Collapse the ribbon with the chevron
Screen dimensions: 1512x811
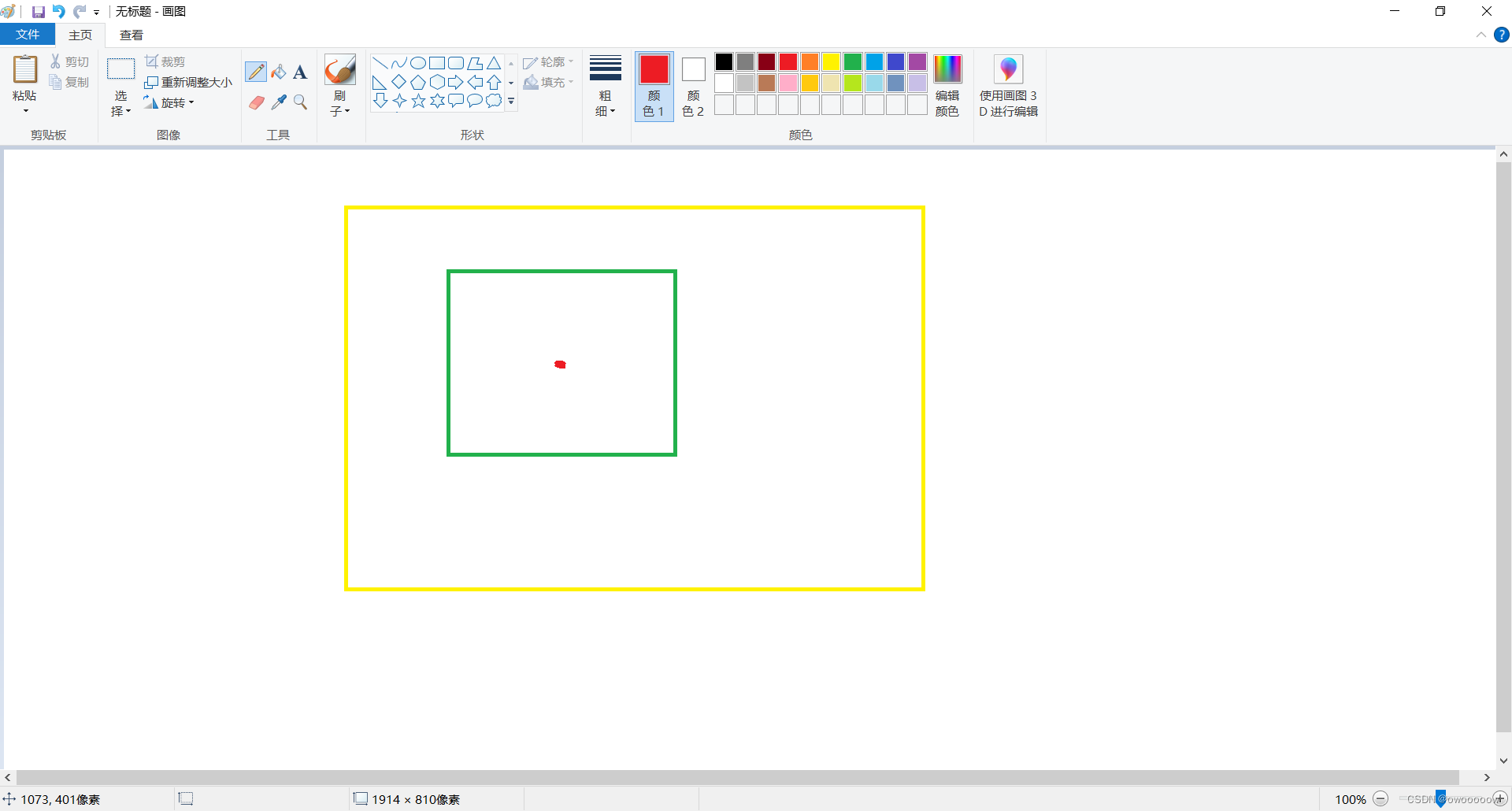pyautogui.click(x=1480, y=35)
